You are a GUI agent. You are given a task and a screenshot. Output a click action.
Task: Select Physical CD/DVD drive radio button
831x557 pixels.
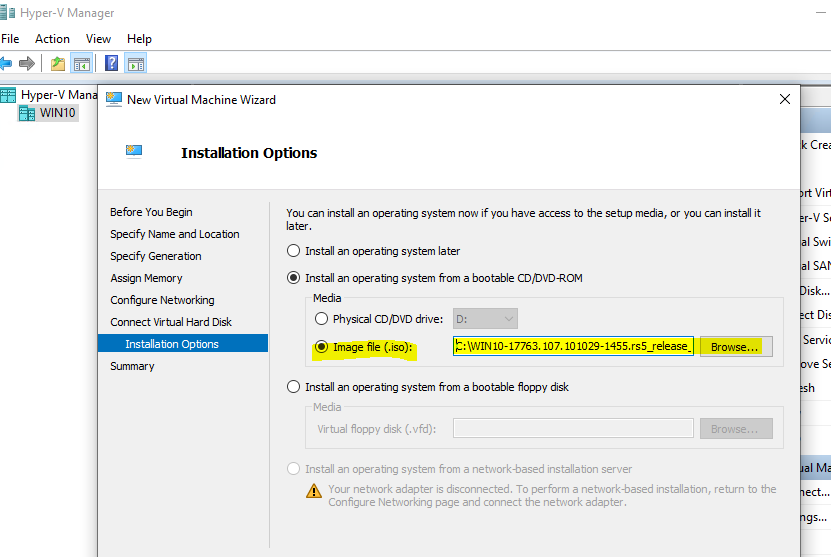coord(321,319)
